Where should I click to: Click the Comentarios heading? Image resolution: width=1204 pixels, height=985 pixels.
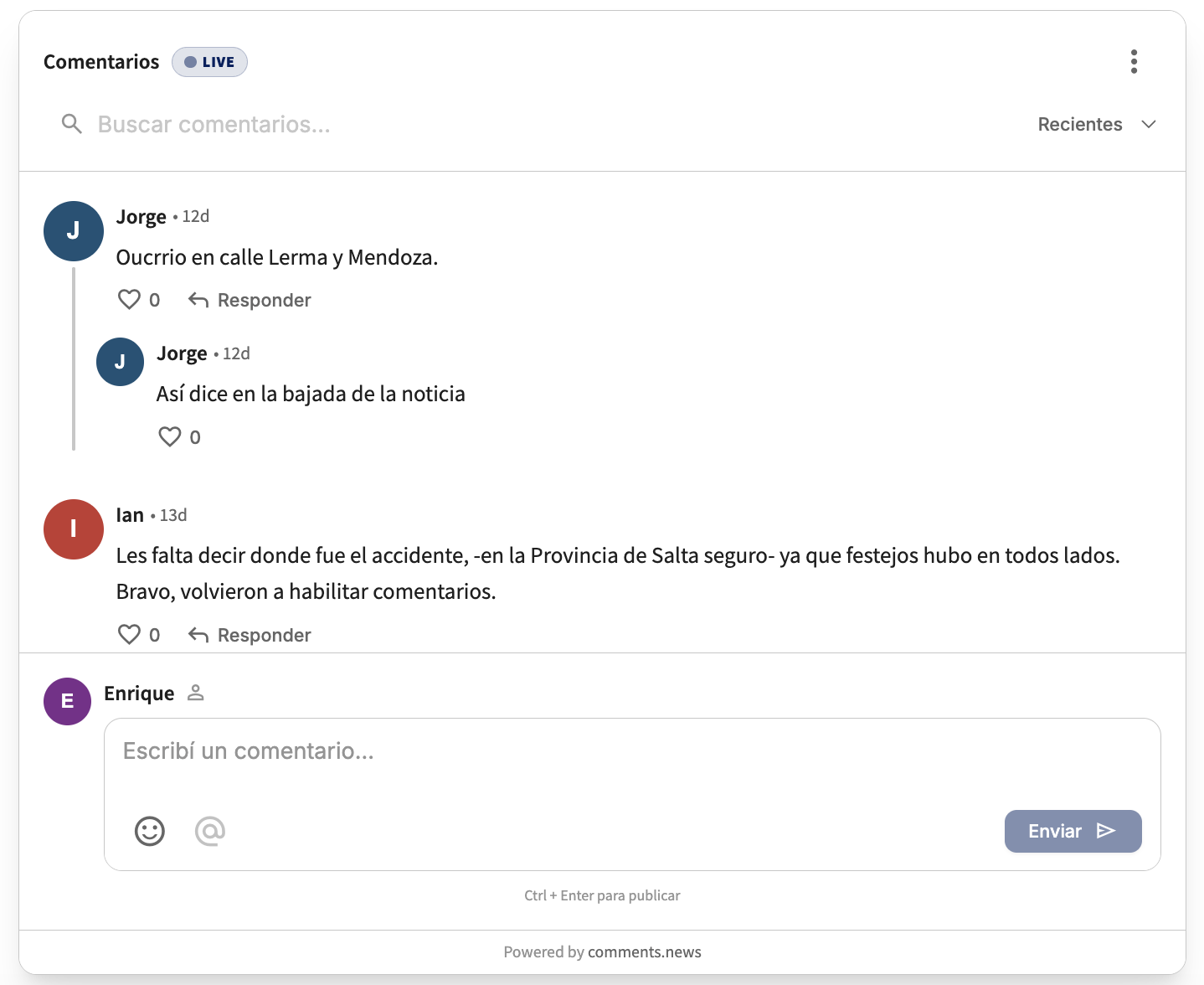click(101, 62)
